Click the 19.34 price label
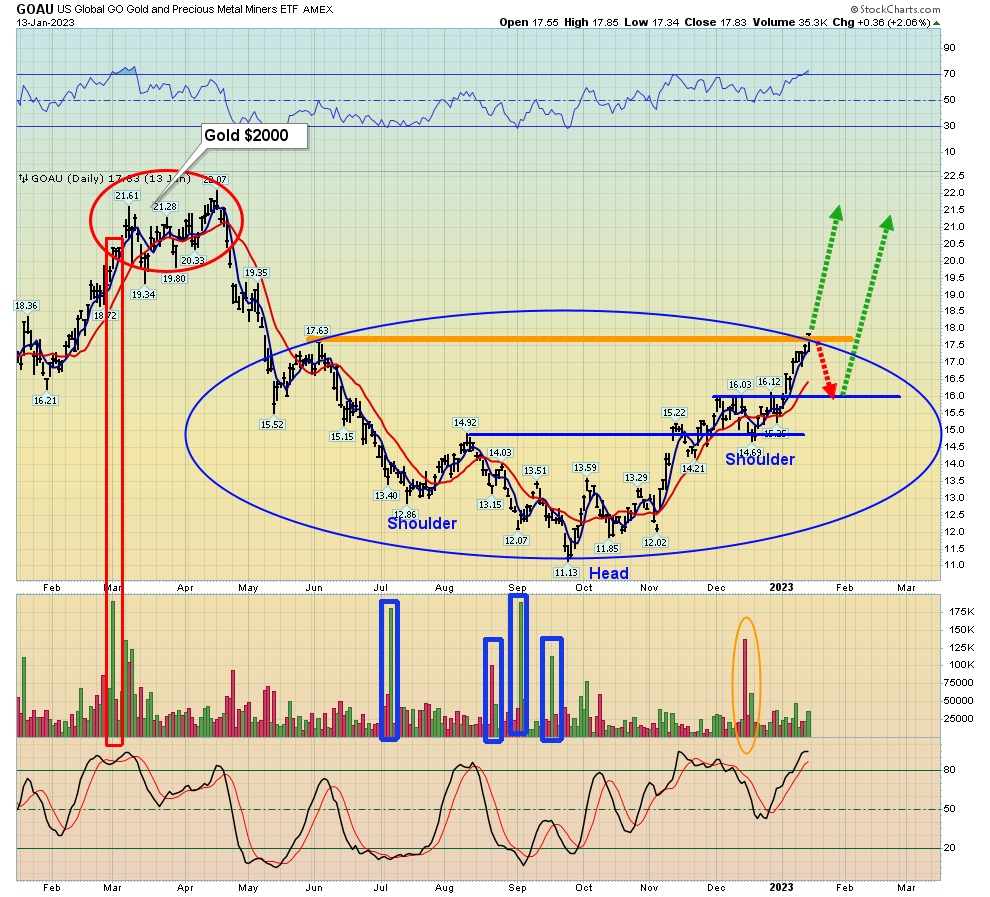This screenshot has width=990, height=897. (x=143, y=295)
